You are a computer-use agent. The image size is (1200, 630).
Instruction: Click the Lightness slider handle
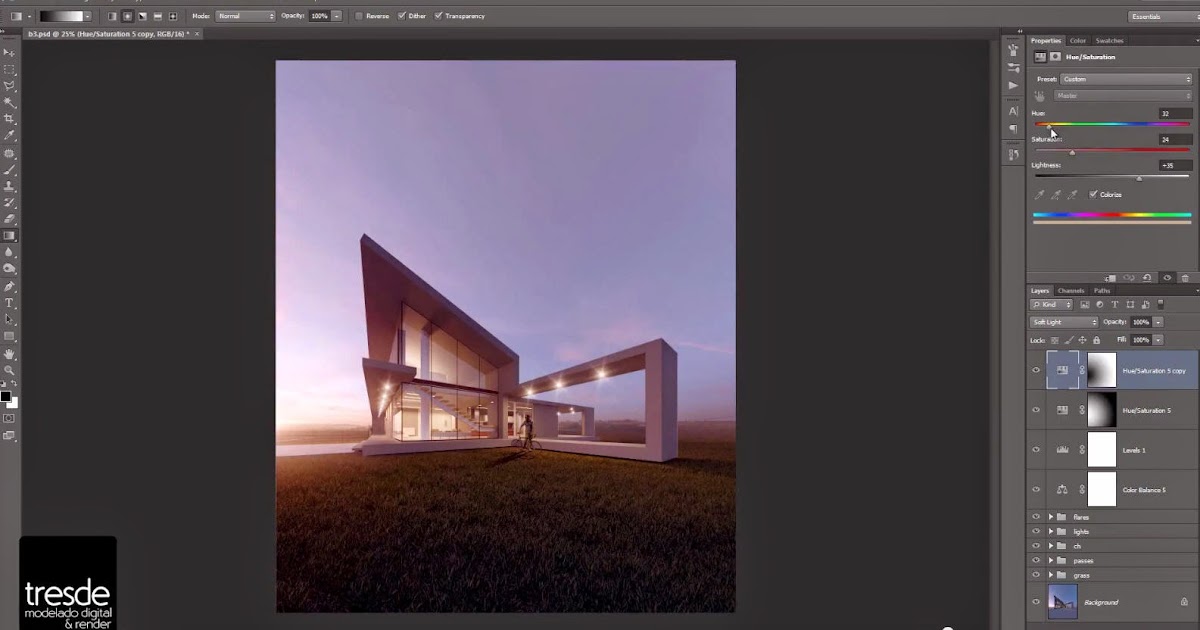pos(1139,178)
